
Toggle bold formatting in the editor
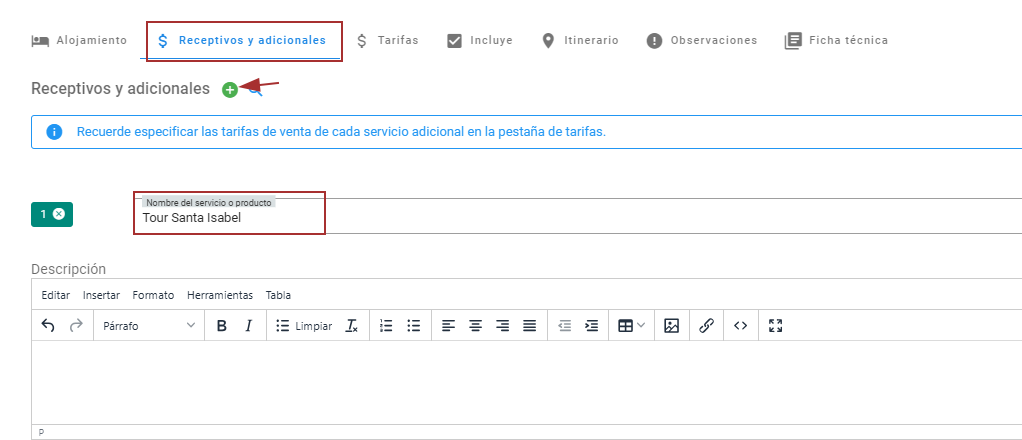221,326
